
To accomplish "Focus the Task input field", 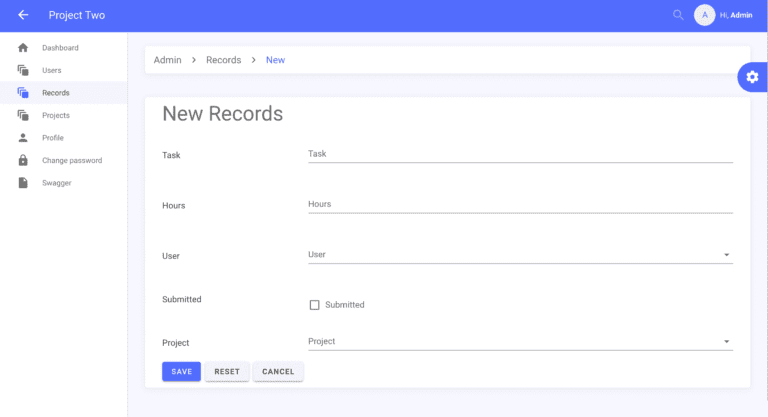I will click(520, 154).
